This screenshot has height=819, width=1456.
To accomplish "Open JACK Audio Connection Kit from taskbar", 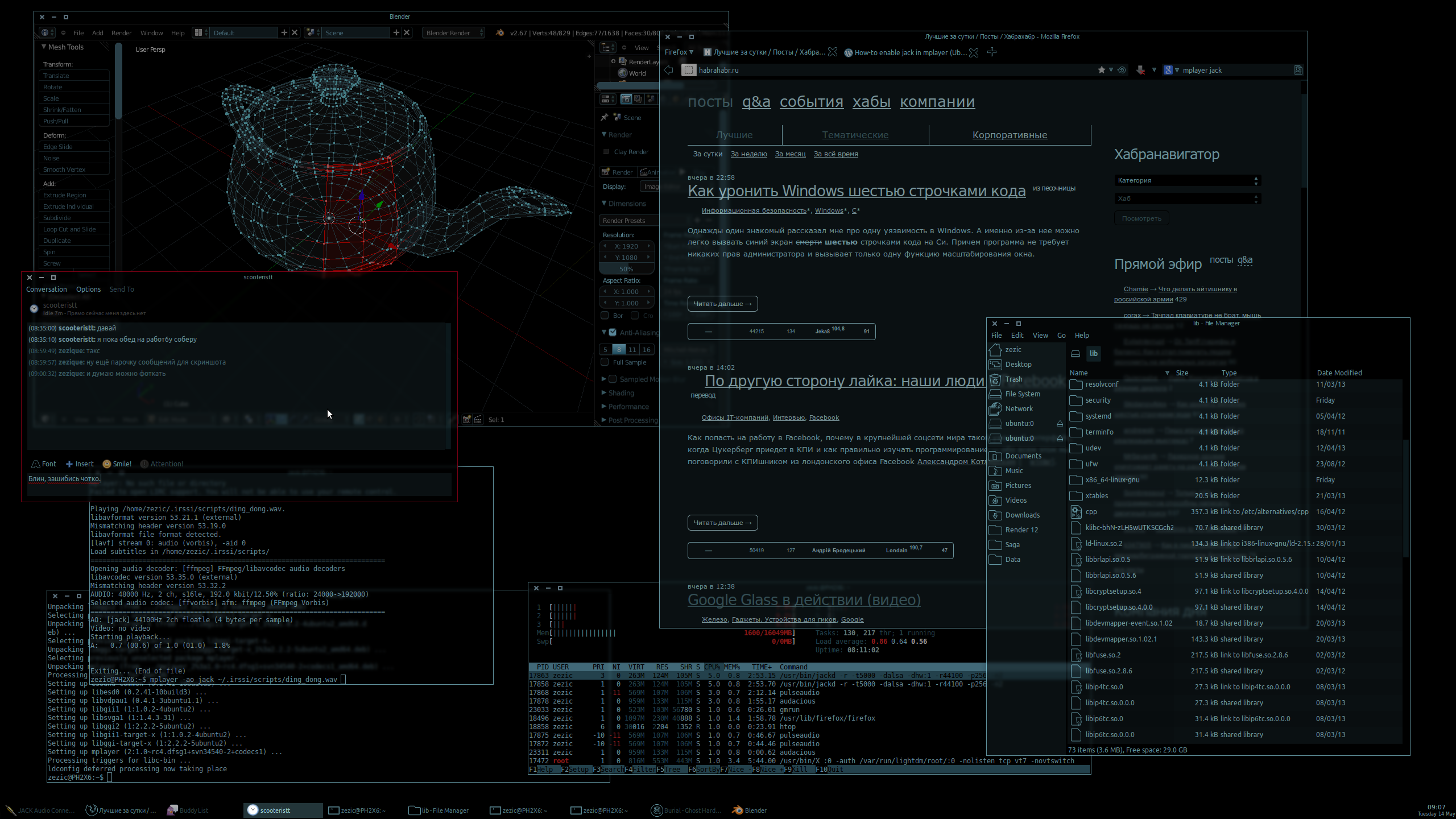I will click(x=40, y=810).
